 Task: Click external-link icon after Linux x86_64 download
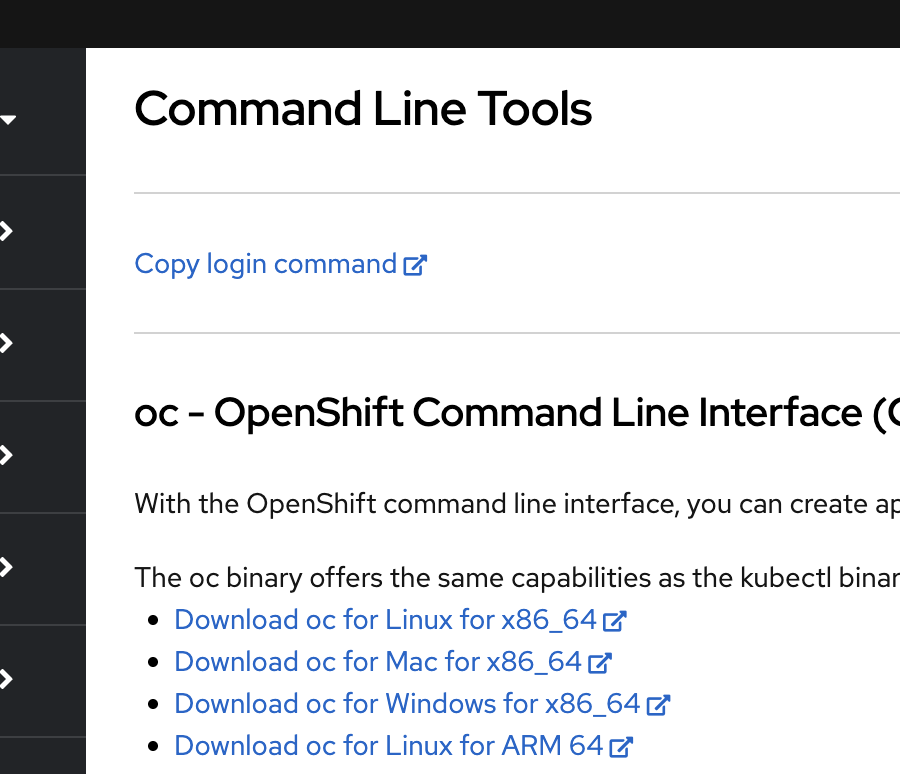click(x=614, y=621)
